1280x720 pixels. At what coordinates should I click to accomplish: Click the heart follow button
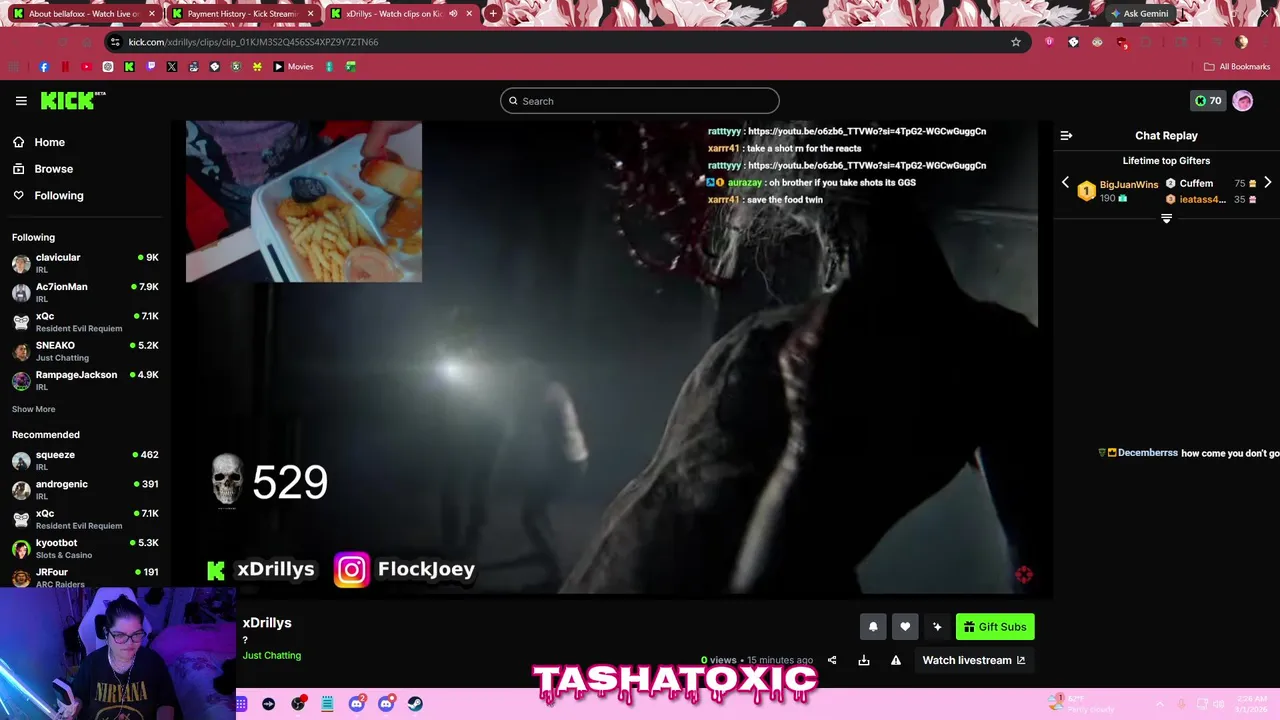click(x=905, y=627)
